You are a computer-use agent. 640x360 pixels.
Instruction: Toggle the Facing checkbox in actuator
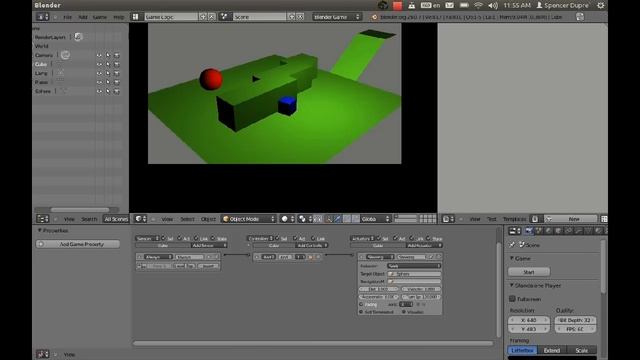click(x=361, y=304)
